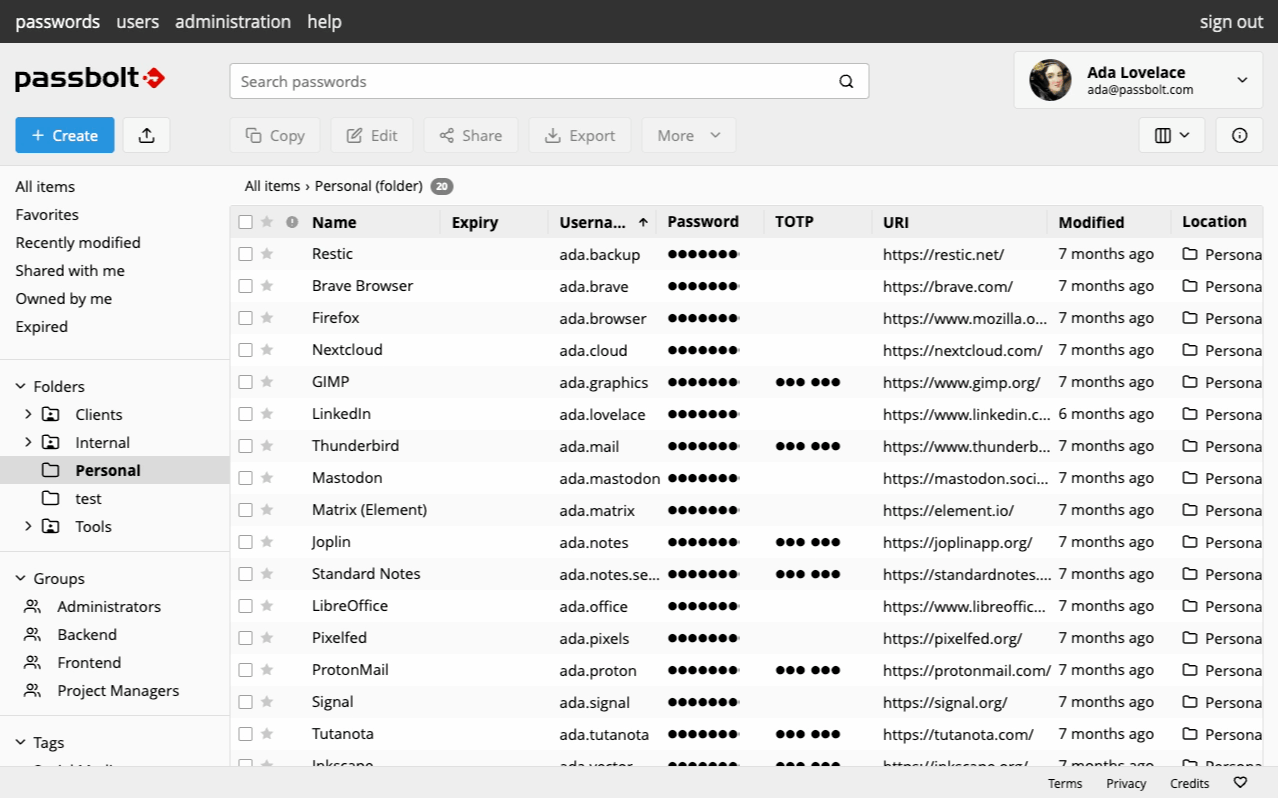Favorite the Joplin entry star

(x=267, y=542)
